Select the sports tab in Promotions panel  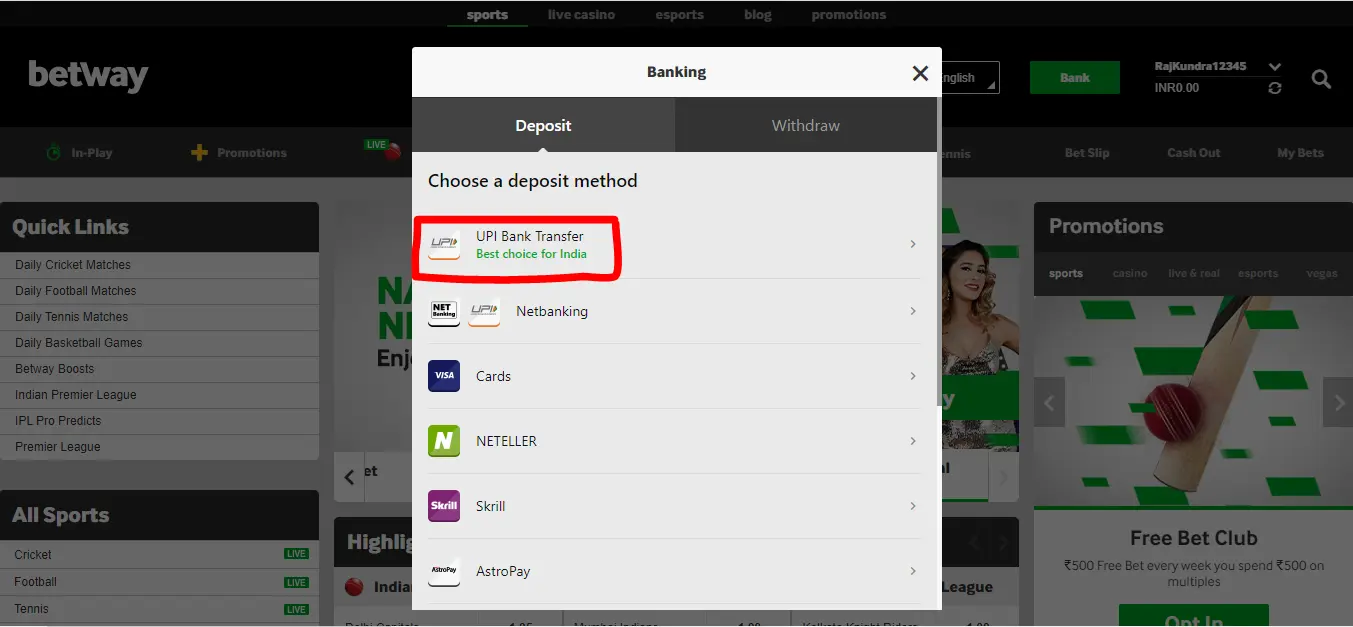point(1066,273)
